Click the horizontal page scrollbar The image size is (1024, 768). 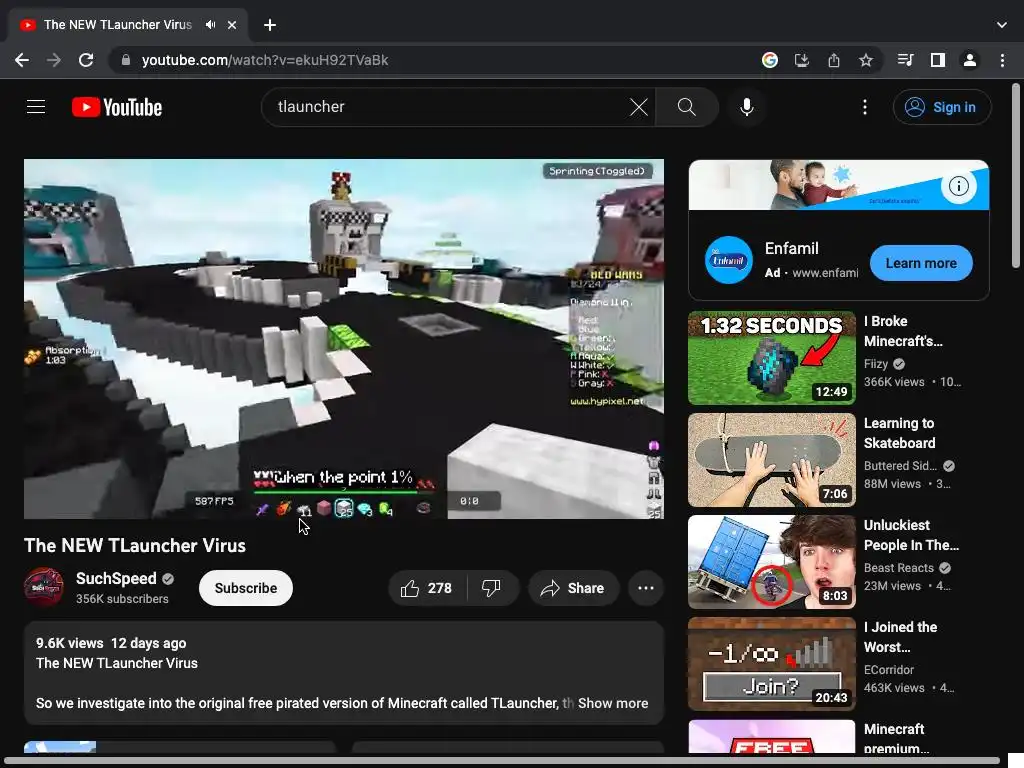click(x=503, y=761)
